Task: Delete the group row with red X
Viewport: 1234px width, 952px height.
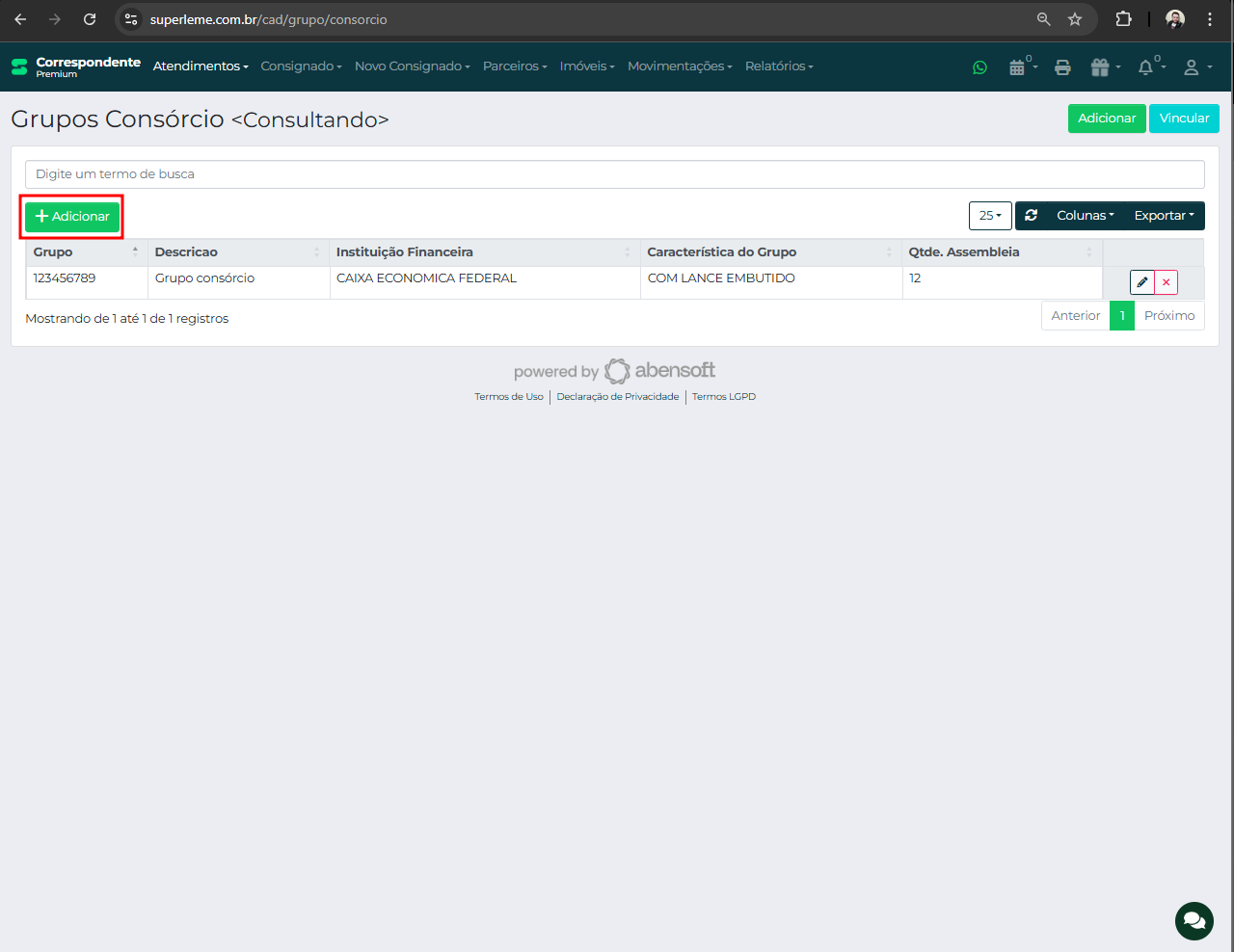Action: click(1166, 282)
